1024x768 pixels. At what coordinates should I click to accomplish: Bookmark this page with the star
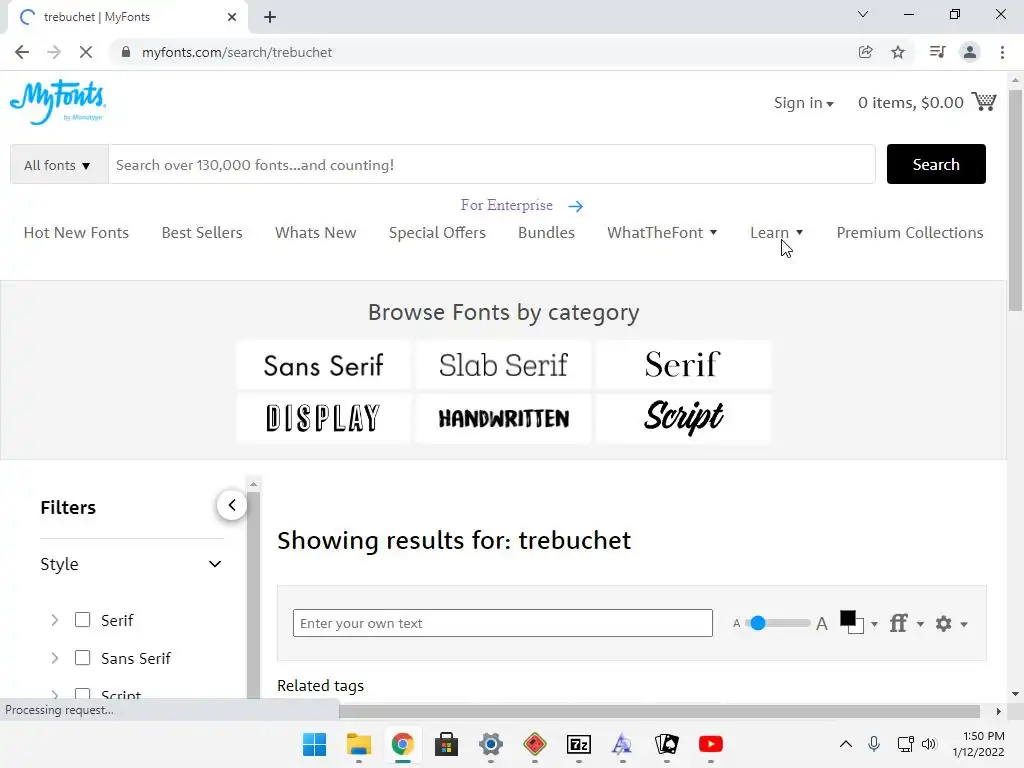click(x=898, y=52)
